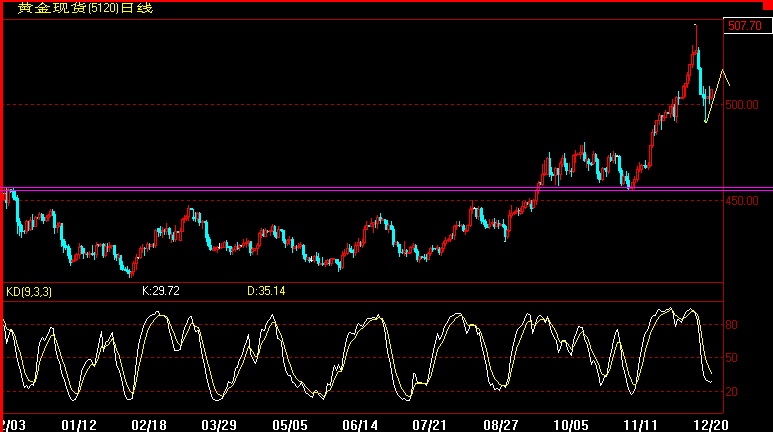Select the 03/29 date label
773x432 pixels.
pos(219,425)
